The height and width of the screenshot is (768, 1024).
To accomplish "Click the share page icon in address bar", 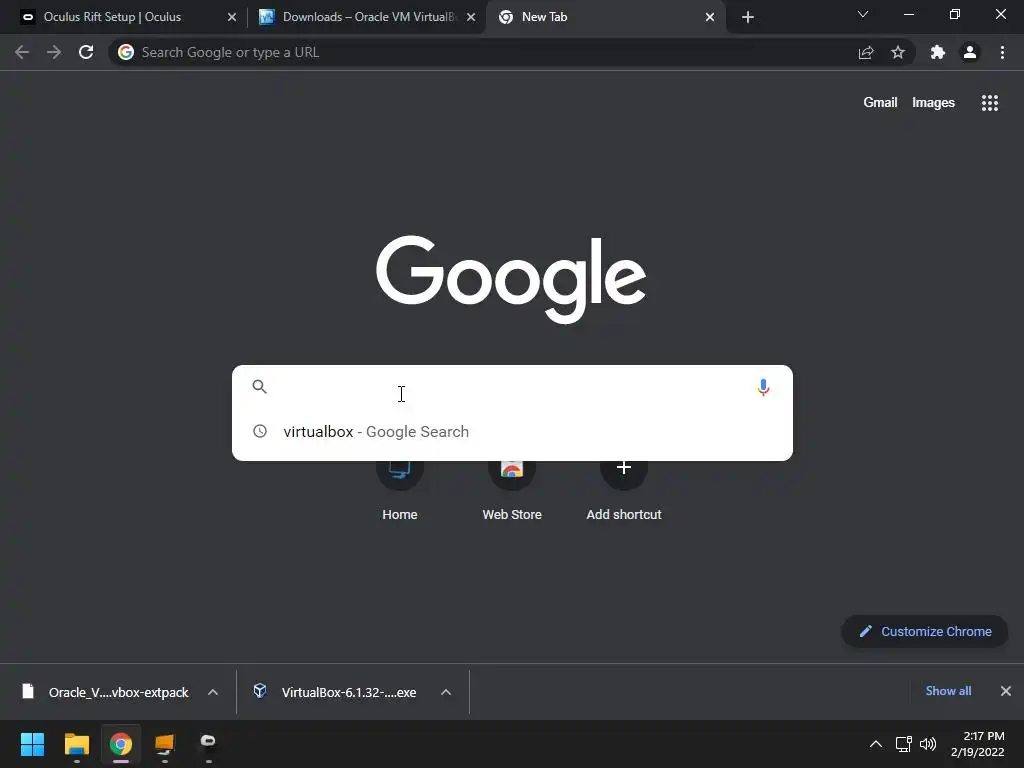I will tap(866, 52).
